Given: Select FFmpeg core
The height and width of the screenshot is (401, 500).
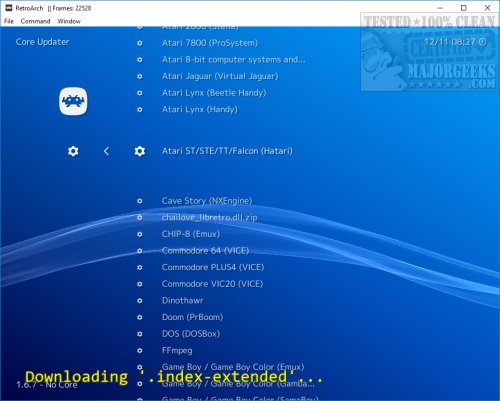Looking at the screenshot, I should click(177, 351).
